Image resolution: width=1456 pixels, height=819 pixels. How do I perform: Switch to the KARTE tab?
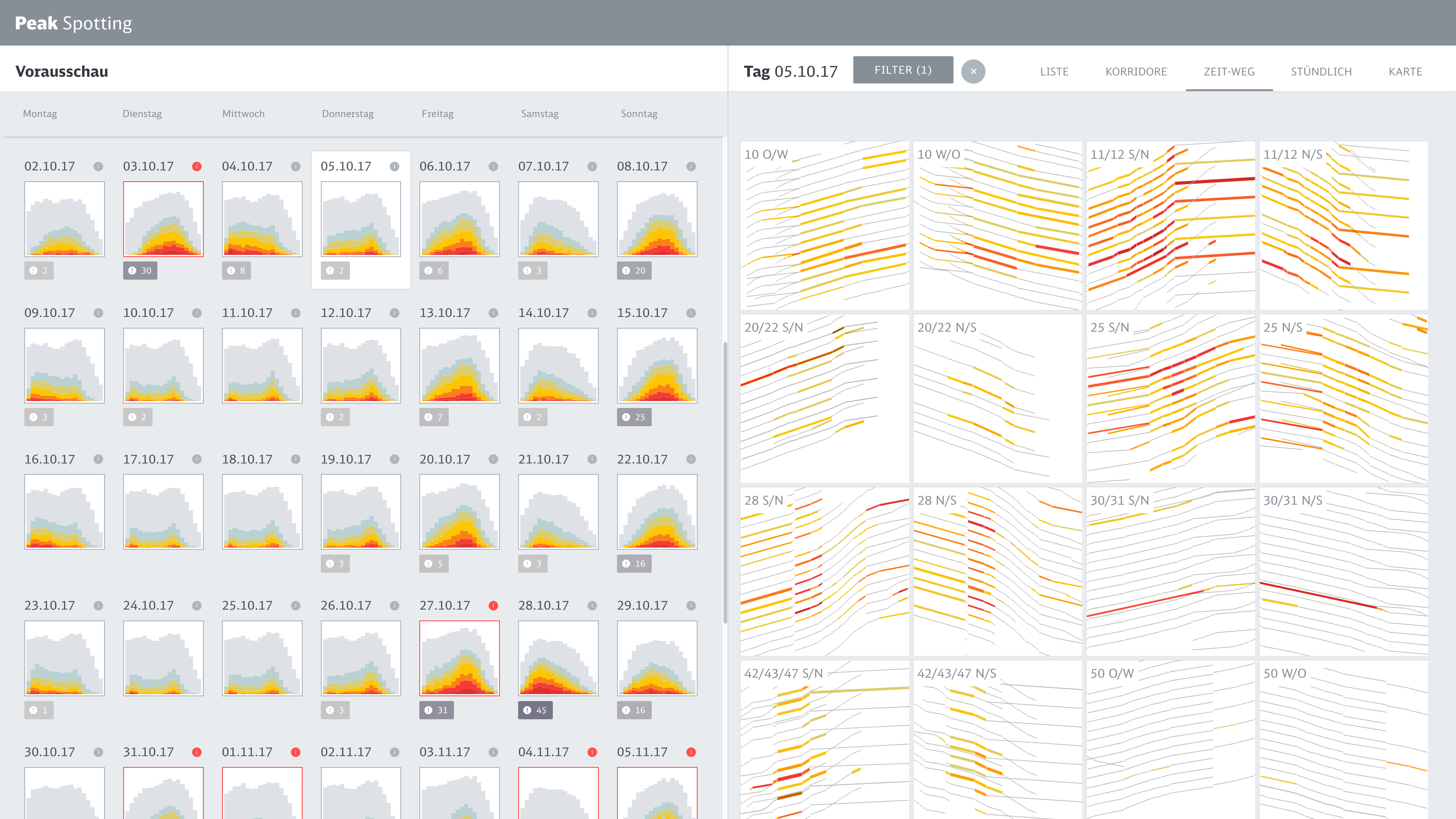pyautogui.click(x=1405, y=71)
